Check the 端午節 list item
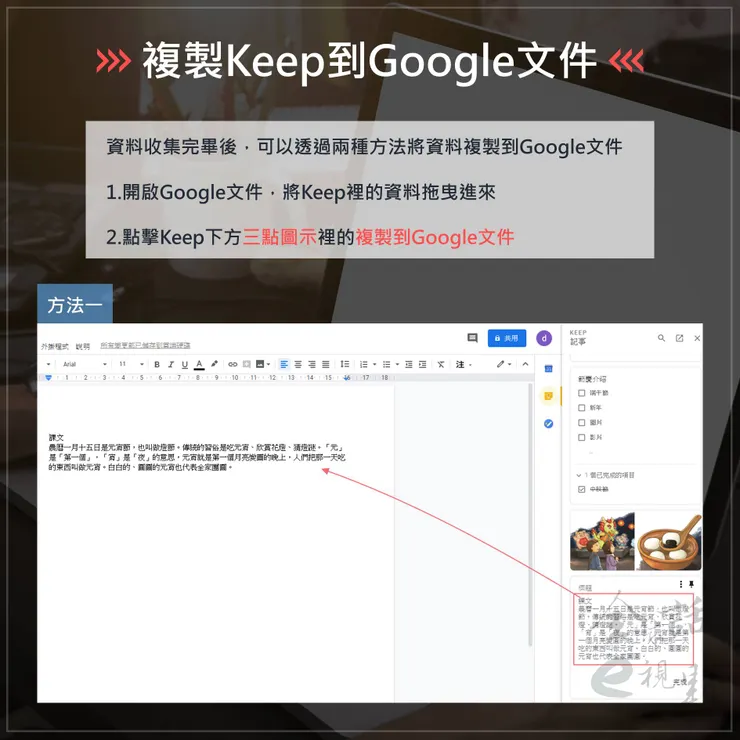The height and width of the screenshot is (740, 740). point(581,393)
